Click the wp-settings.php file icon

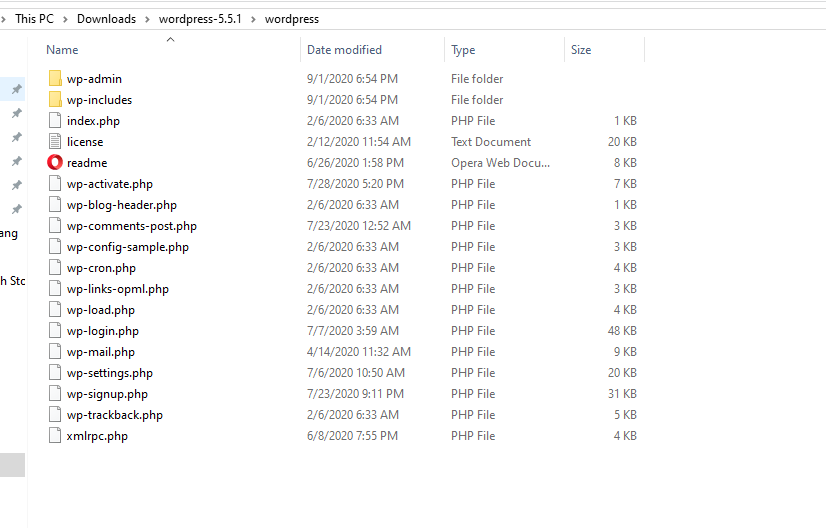point(55,373)
